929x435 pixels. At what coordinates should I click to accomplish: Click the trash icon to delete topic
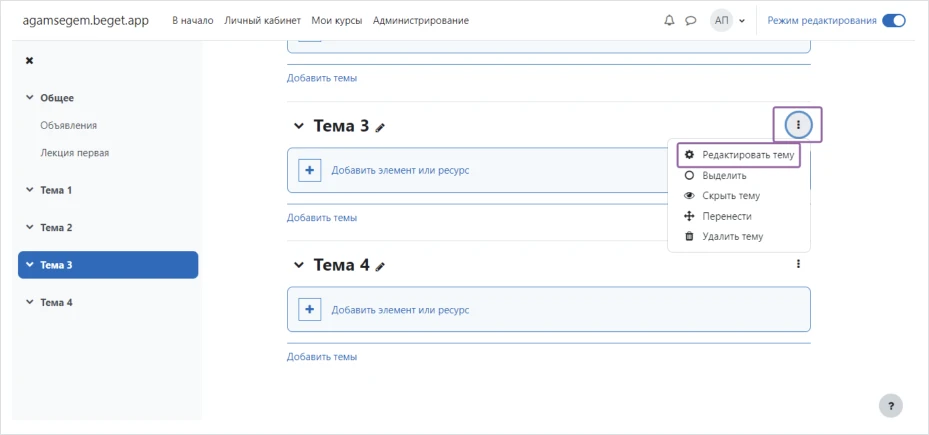689,237
